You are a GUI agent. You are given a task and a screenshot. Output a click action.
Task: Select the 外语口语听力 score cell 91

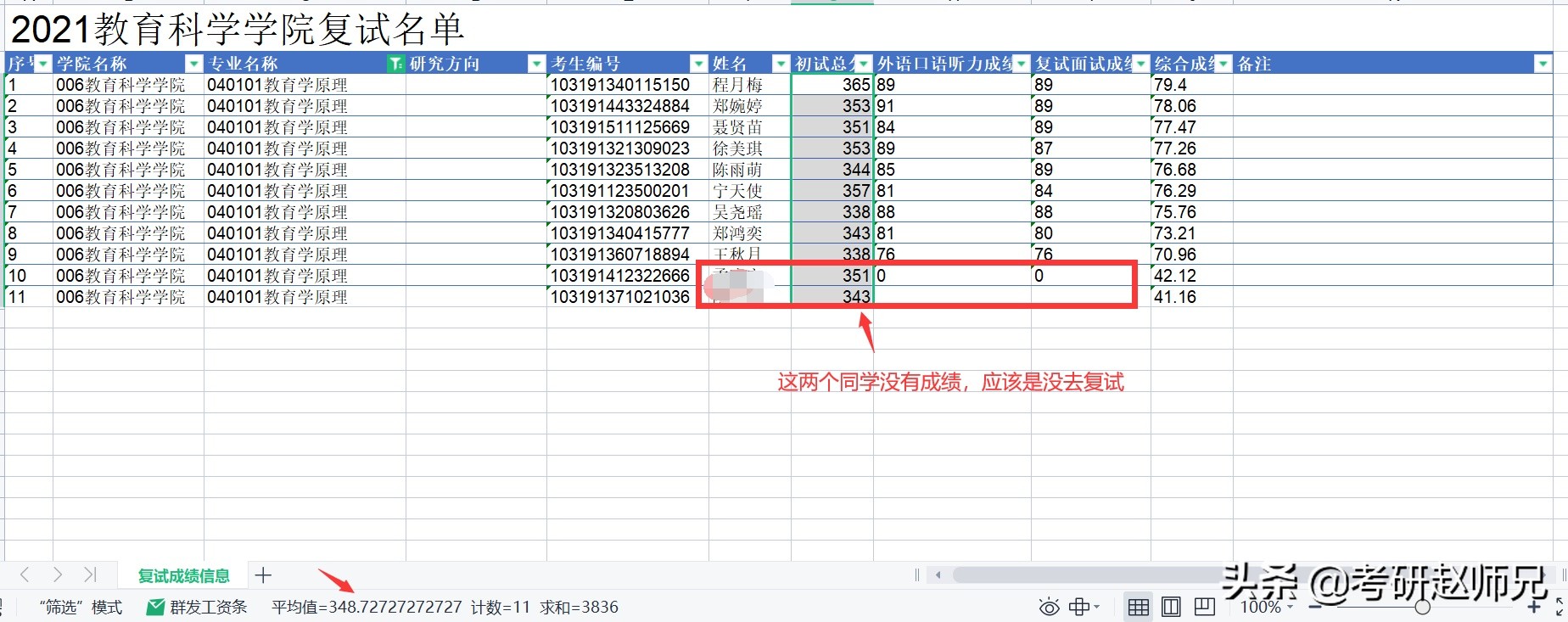(x=953, y=106)
